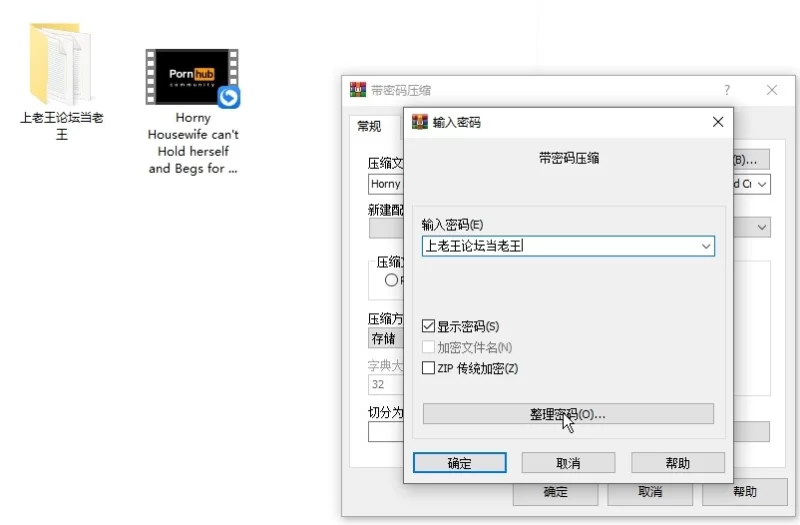Select the radio button under 压缩文件格式 in the back window
800x525 pixels.
(x=391, y=280)
